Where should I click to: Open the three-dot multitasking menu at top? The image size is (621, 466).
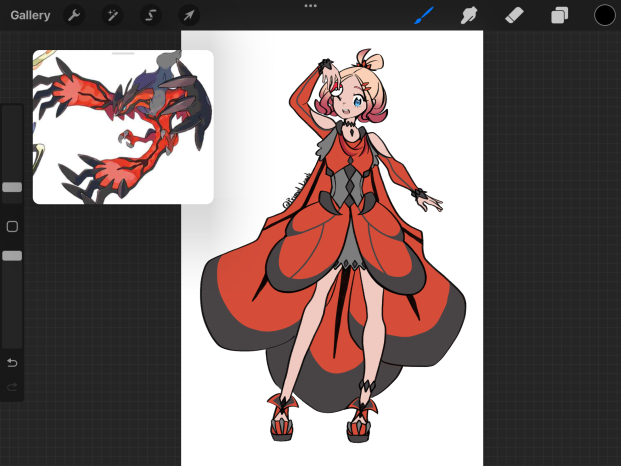(310, 6)
